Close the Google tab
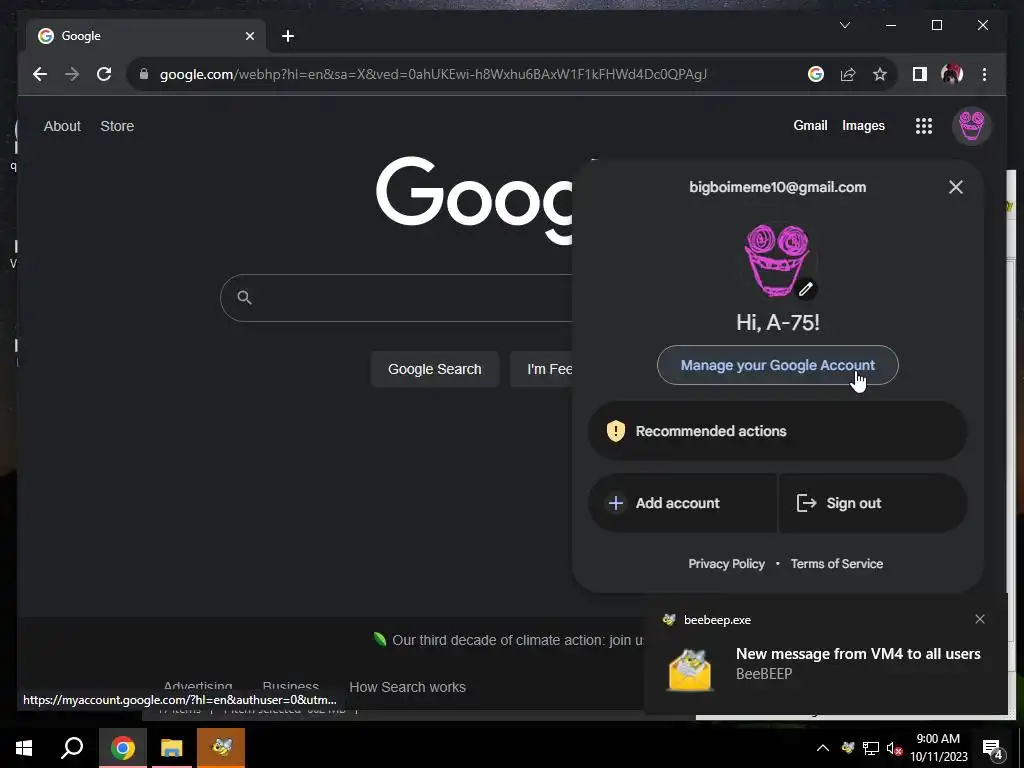Image resolution: width=1024 pixels, height=768 pixels. 249,36
